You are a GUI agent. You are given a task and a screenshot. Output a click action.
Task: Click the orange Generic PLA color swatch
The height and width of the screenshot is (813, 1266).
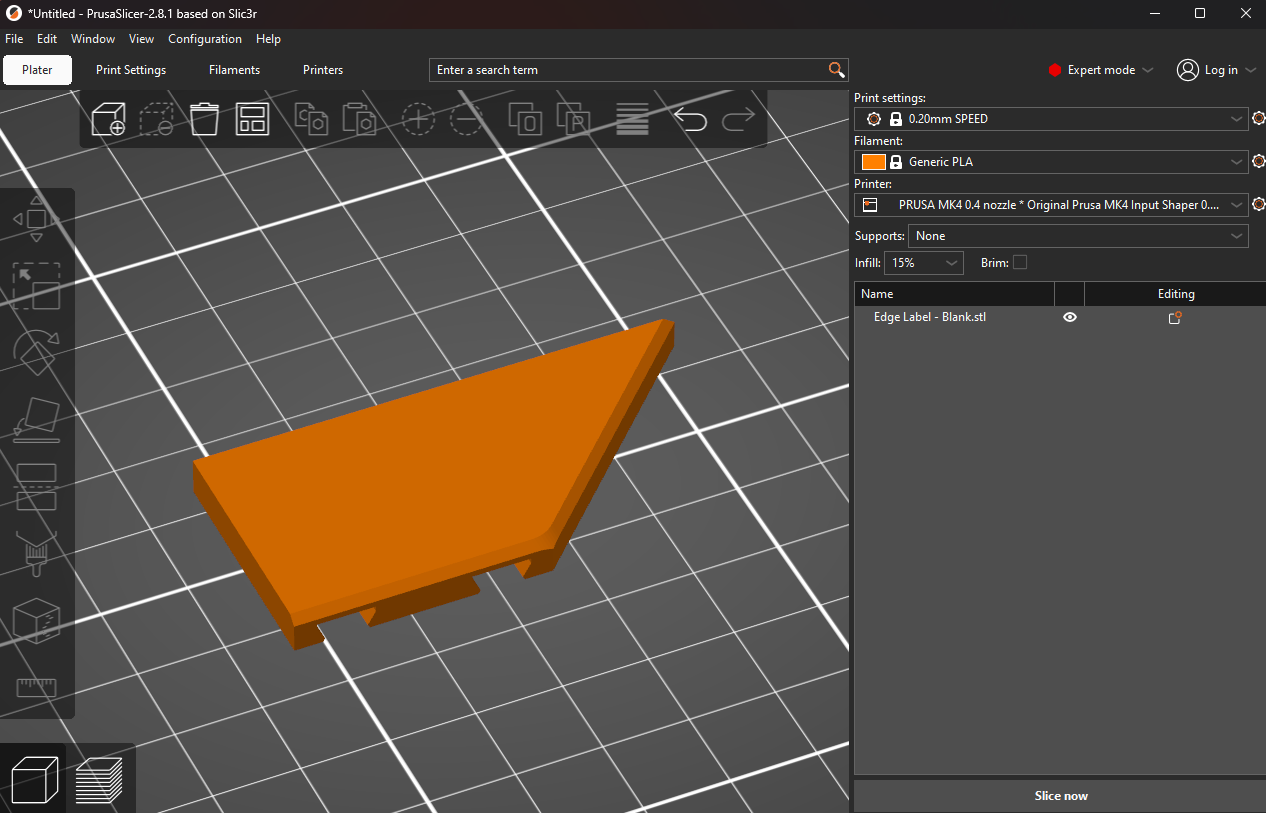(873, 162)
